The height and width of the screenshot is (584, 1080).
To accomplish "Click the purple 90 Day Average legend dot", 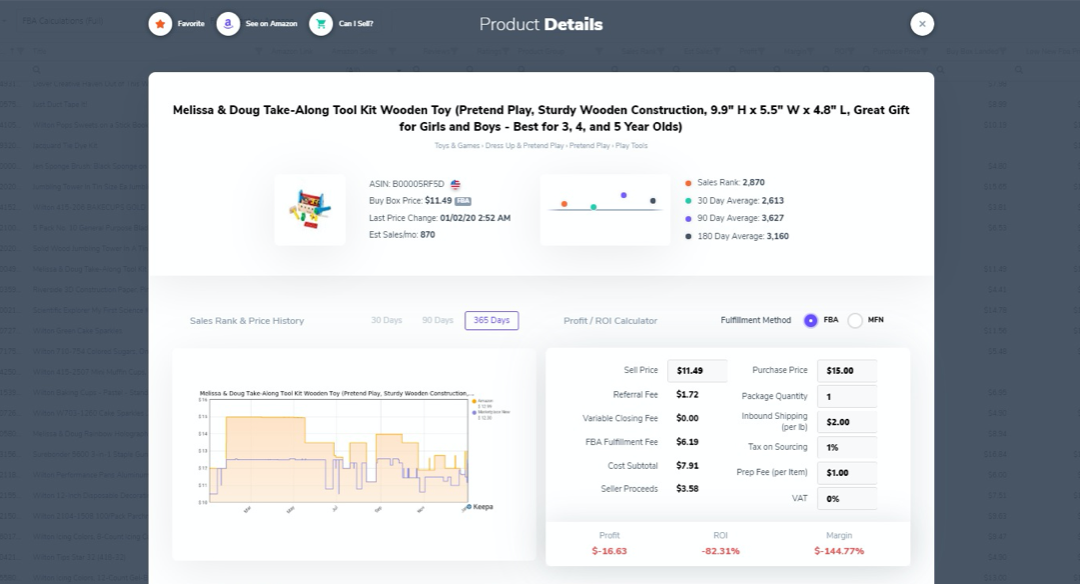I will pyautogui.click(x=688, y=219).
